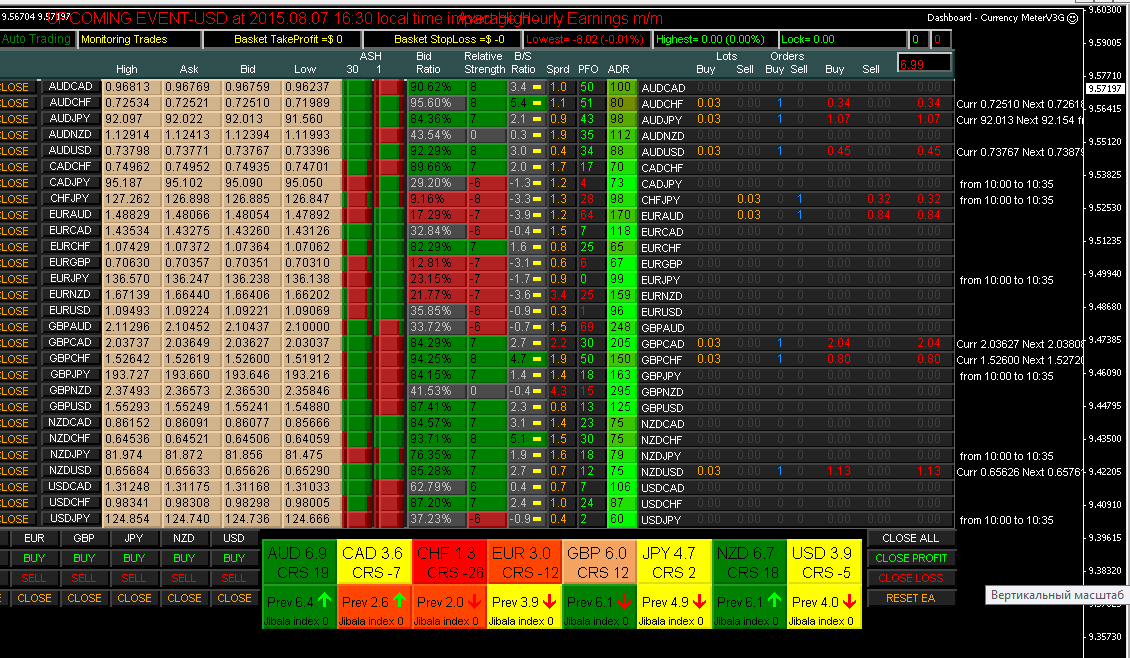1130x658 pixels.
Task: Click the GBP 6.0 CRS 12 strength tile
Action: coord(600,562)
